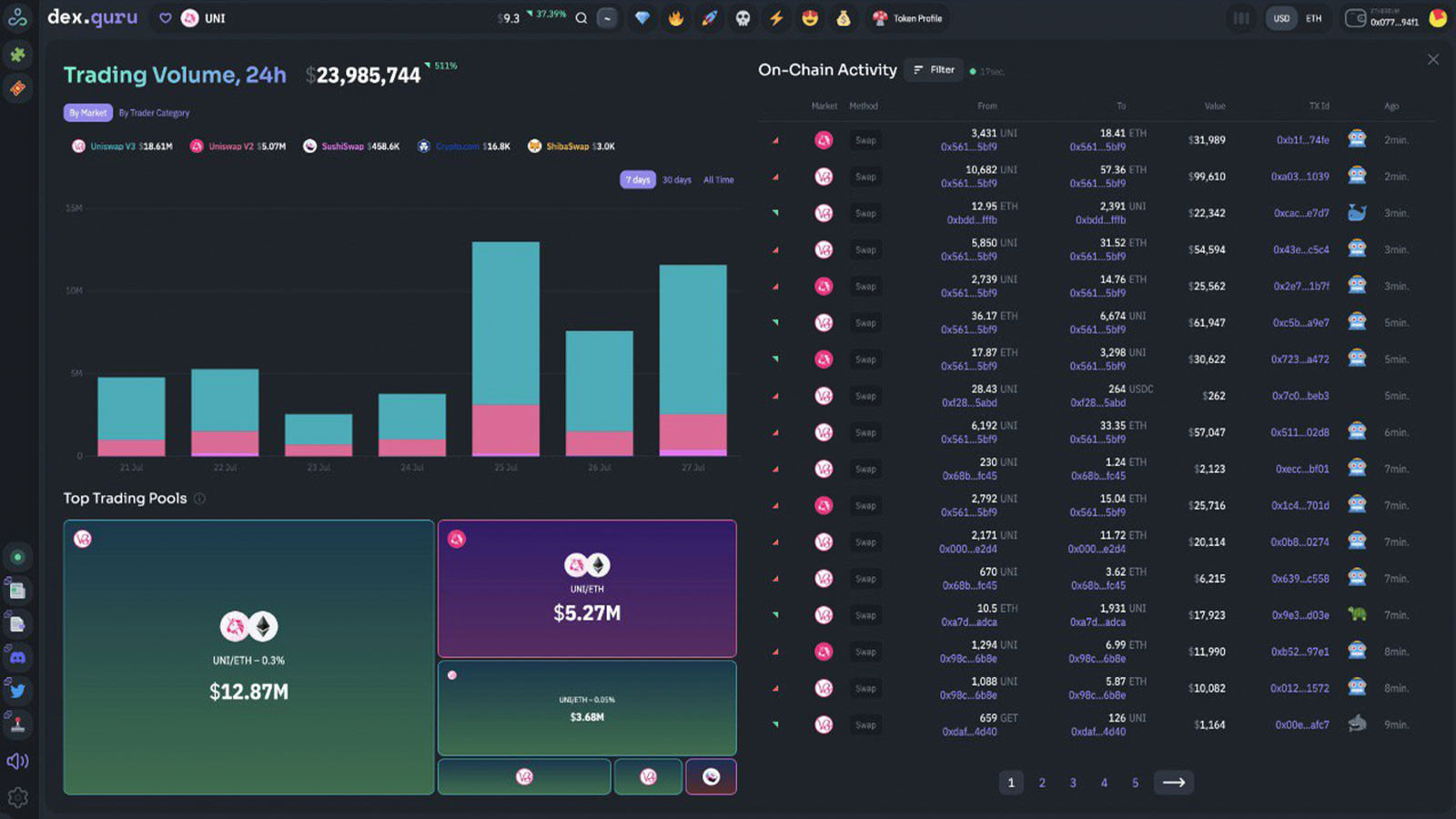Click the joystick icon in the sidebar
The height and width of the screenshot is (819, 1456).
point(17,724)
